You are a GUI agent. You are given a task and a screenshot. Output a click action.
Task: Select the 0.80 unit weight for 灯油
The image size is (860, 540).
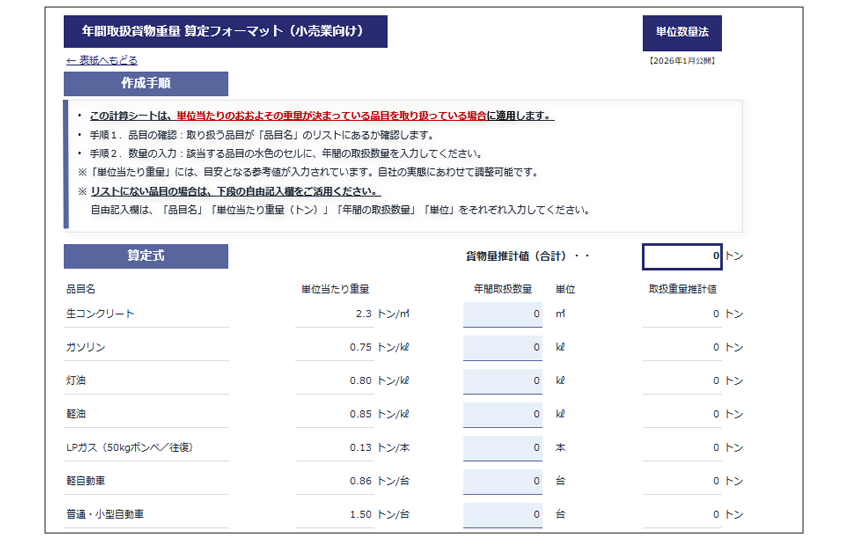tap(360, 381)
